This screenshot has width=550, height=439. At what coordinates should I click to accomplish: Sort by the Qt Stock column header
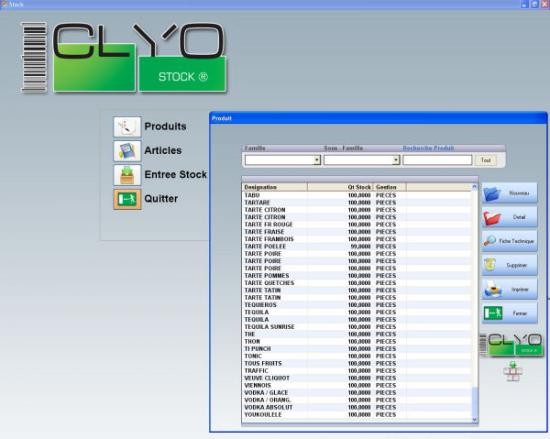(x=340, y=187)
